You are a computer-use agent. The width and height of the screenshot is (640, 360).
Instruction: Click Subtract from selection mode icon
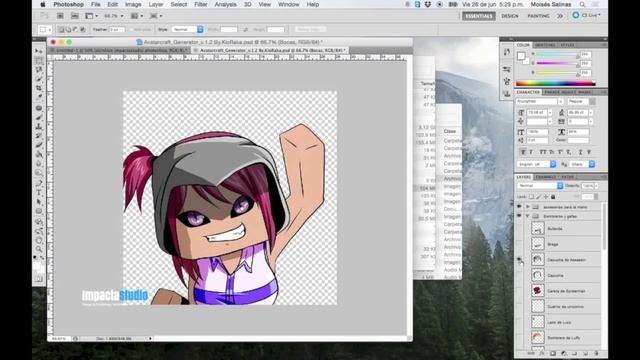click(76, 29)
